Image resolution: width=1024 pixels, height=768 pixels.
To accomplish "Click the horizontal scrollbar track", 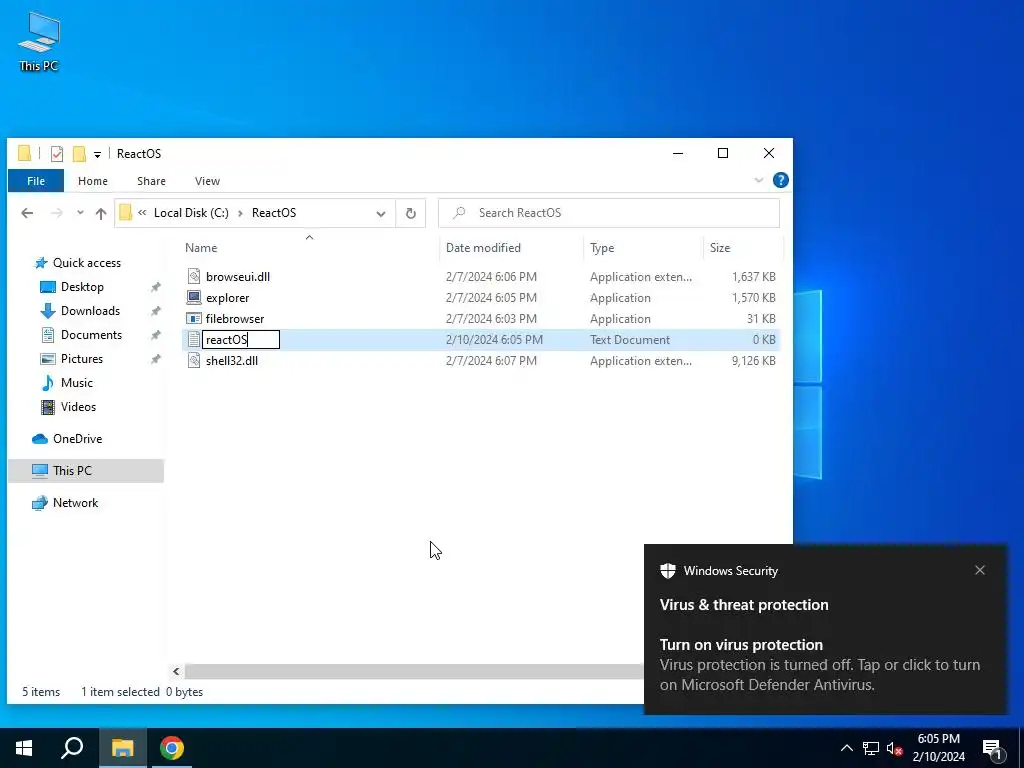I will pos(413,671).
